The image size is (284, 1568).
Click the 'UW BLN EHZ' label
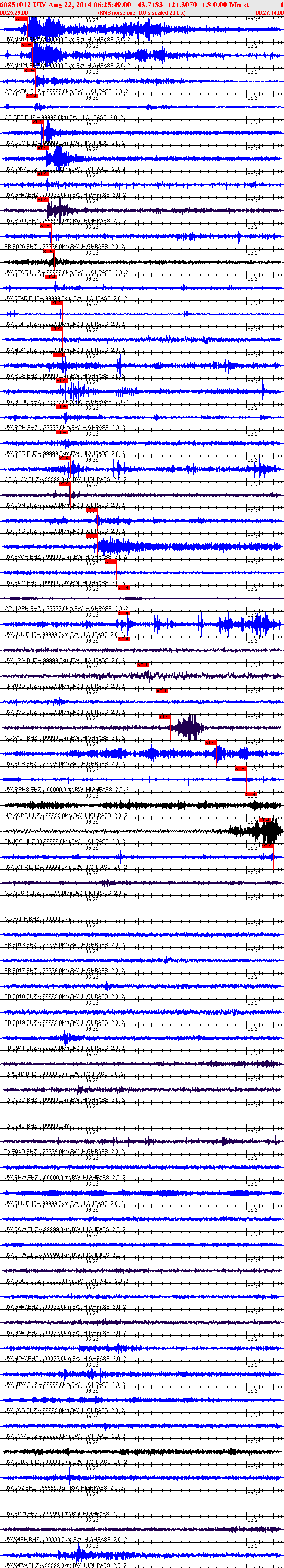21,1204
